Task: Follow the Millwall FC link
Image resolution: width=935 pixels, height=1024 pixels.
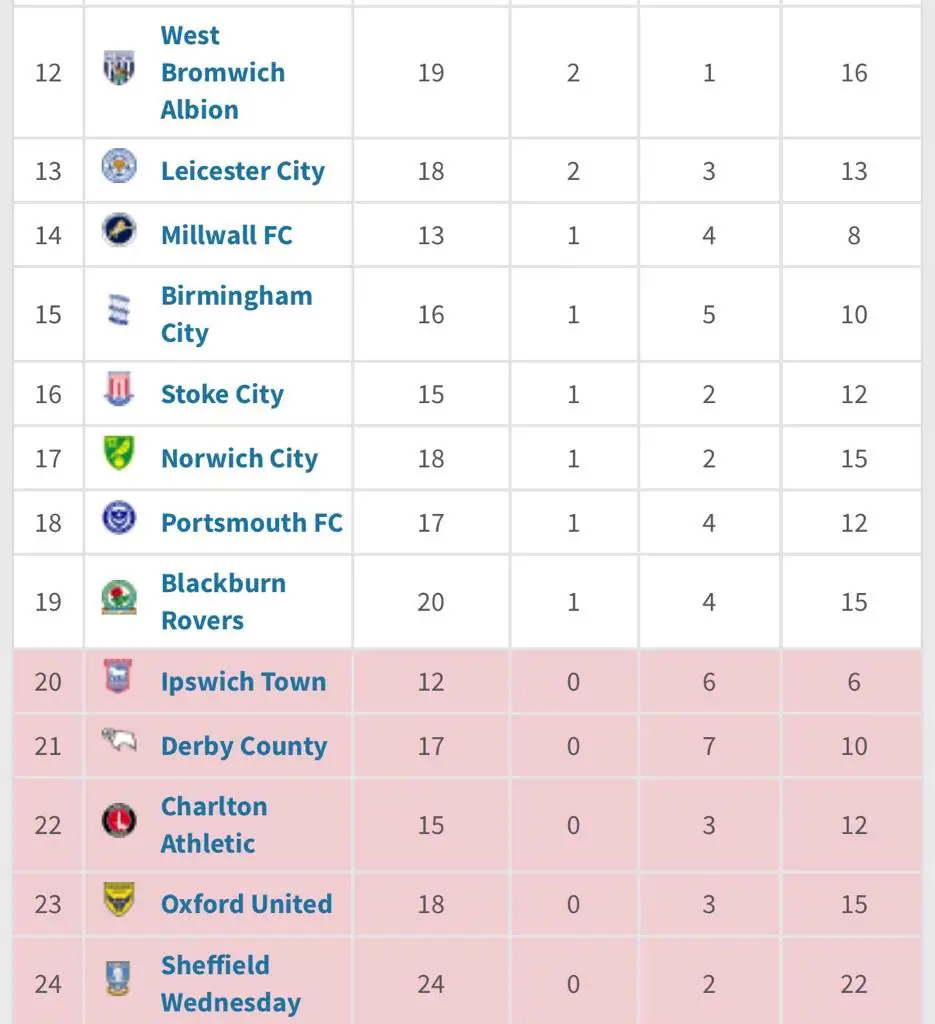Action: click(226, 235)
